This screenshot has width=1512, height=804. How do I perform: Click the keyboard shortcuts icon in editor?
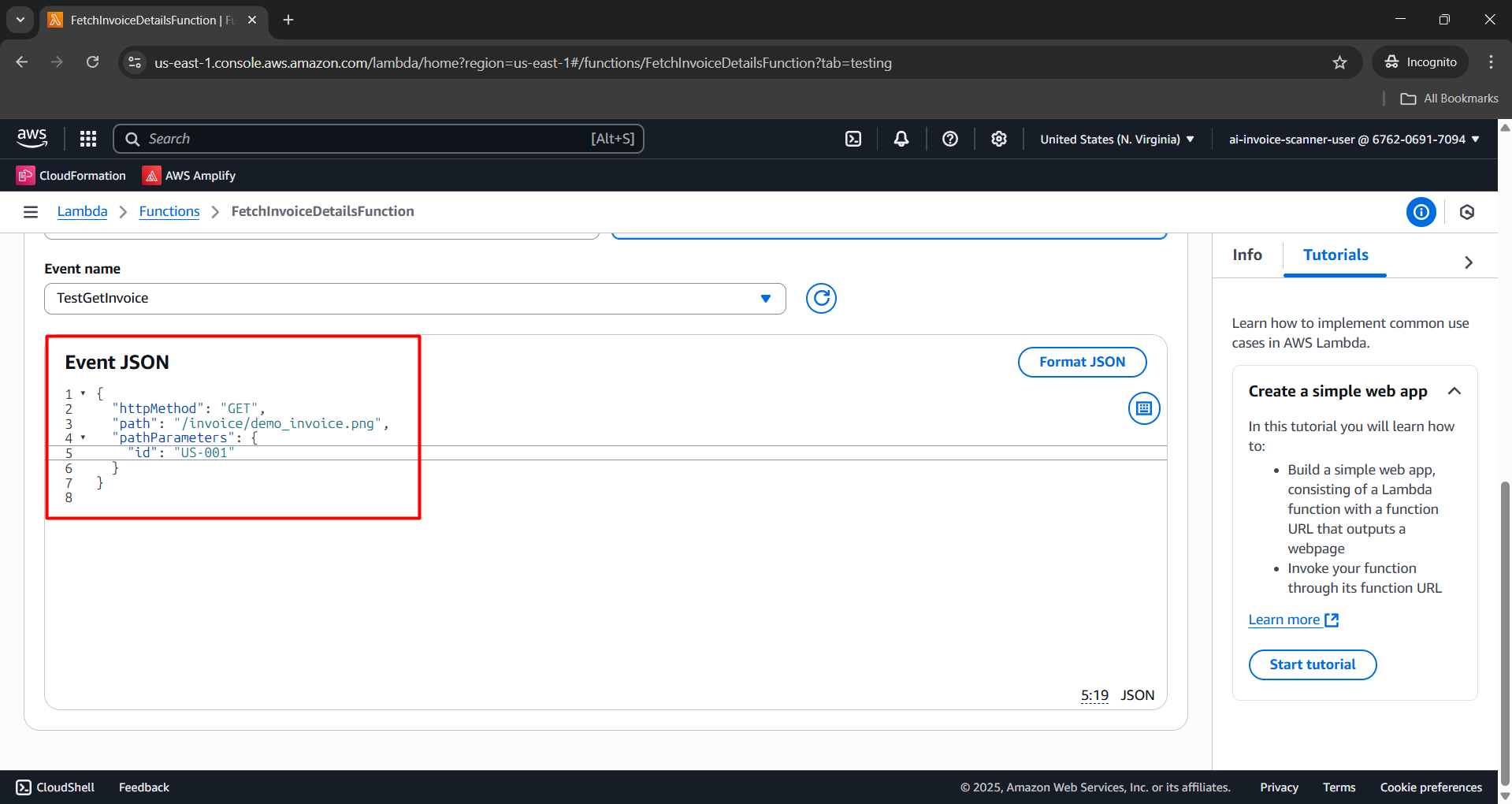(1144, 408)
